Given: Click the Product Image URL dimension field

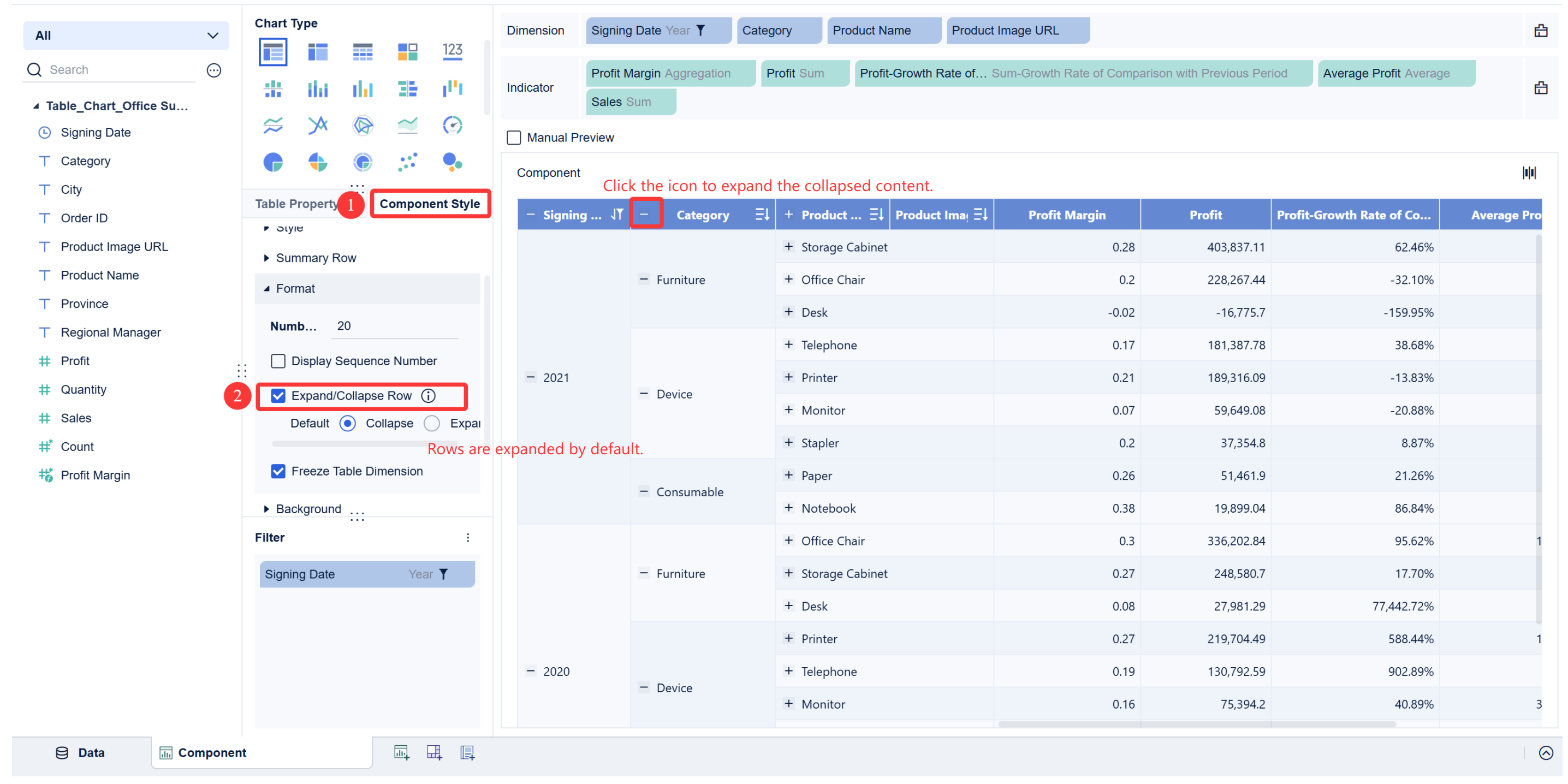Looking at the screenshot, I should click(1017, 31).
